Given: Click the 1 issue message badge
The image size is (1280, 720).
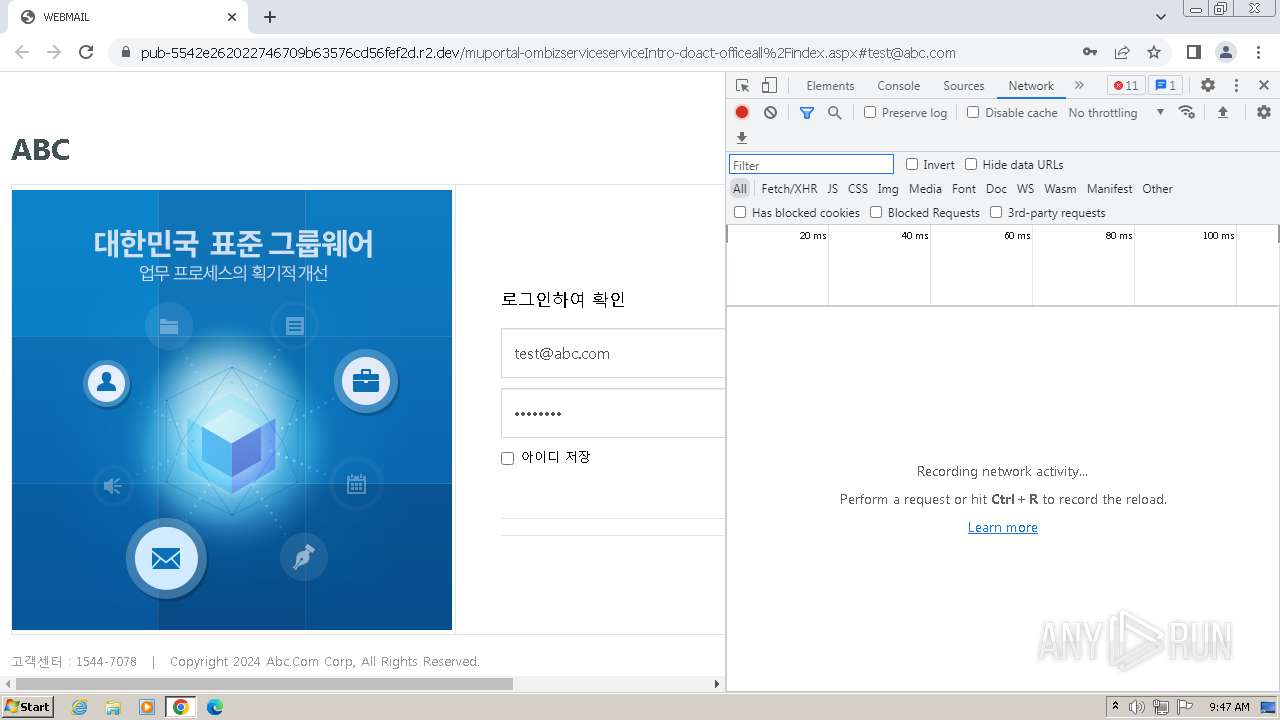Looking at the screenshot, I should (x=1165, y=85).
